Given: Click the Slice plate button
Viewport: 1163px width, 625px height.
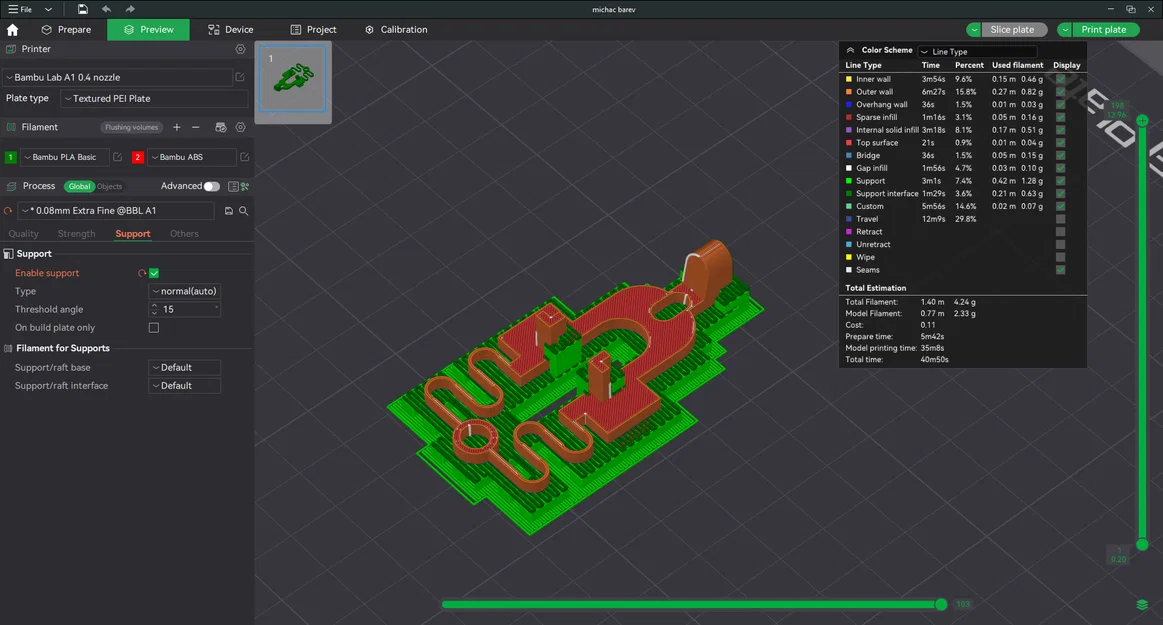Looking at the screenshot, I should coord(1014,30).
